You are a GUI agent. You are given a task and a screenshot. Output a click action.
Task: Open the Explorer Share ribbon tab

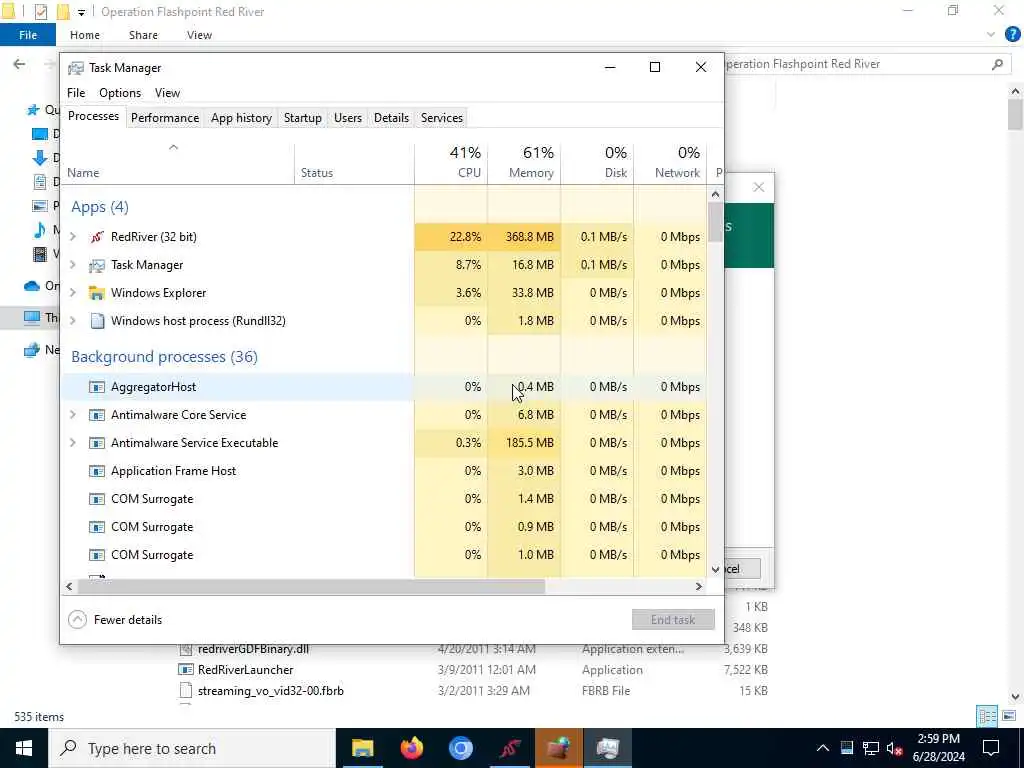(143, 35)
